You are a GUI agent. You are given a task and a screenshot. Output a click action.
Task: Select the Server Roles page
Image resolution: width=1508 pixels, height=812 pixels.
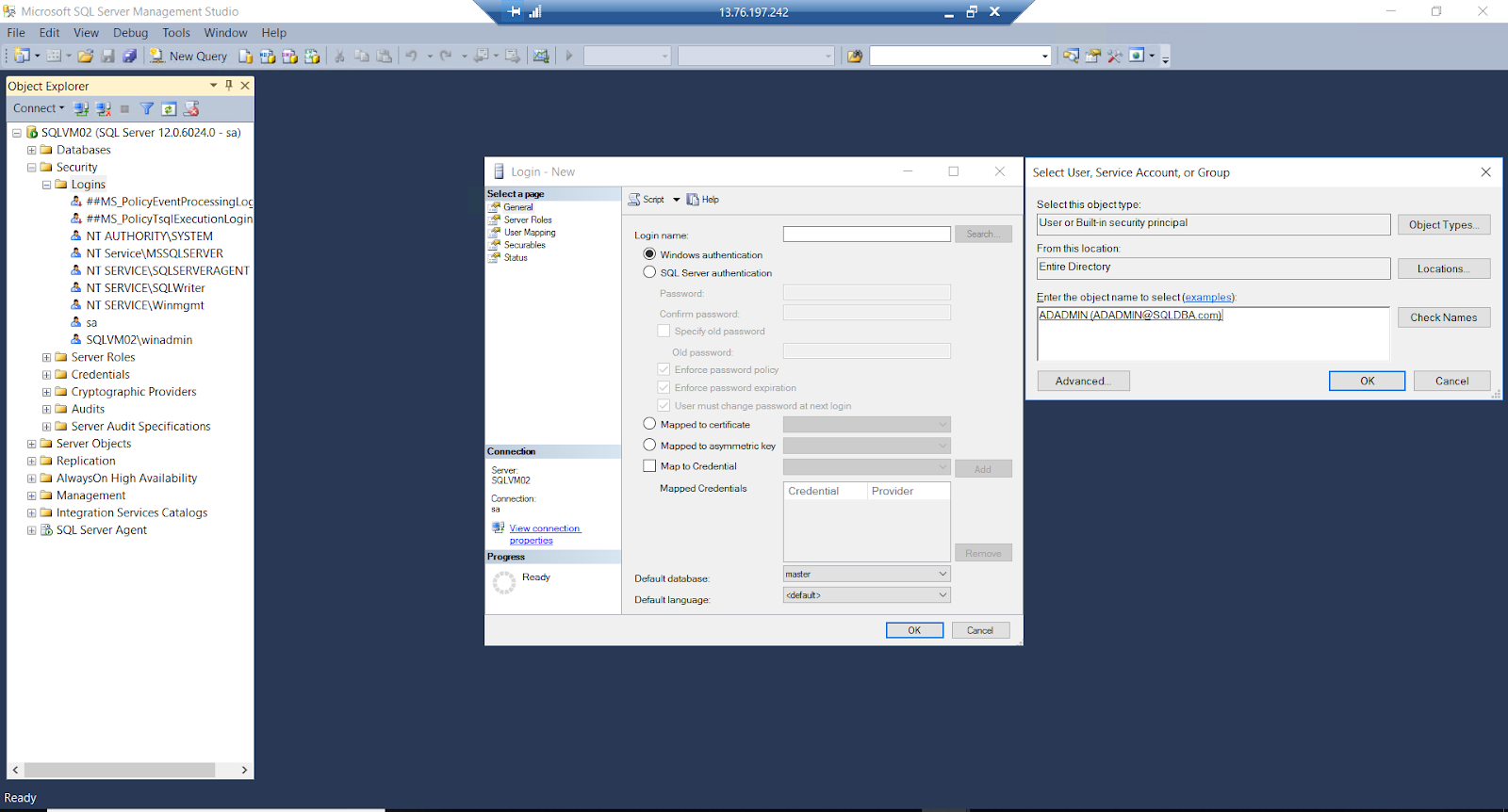(x=528, y=219)
